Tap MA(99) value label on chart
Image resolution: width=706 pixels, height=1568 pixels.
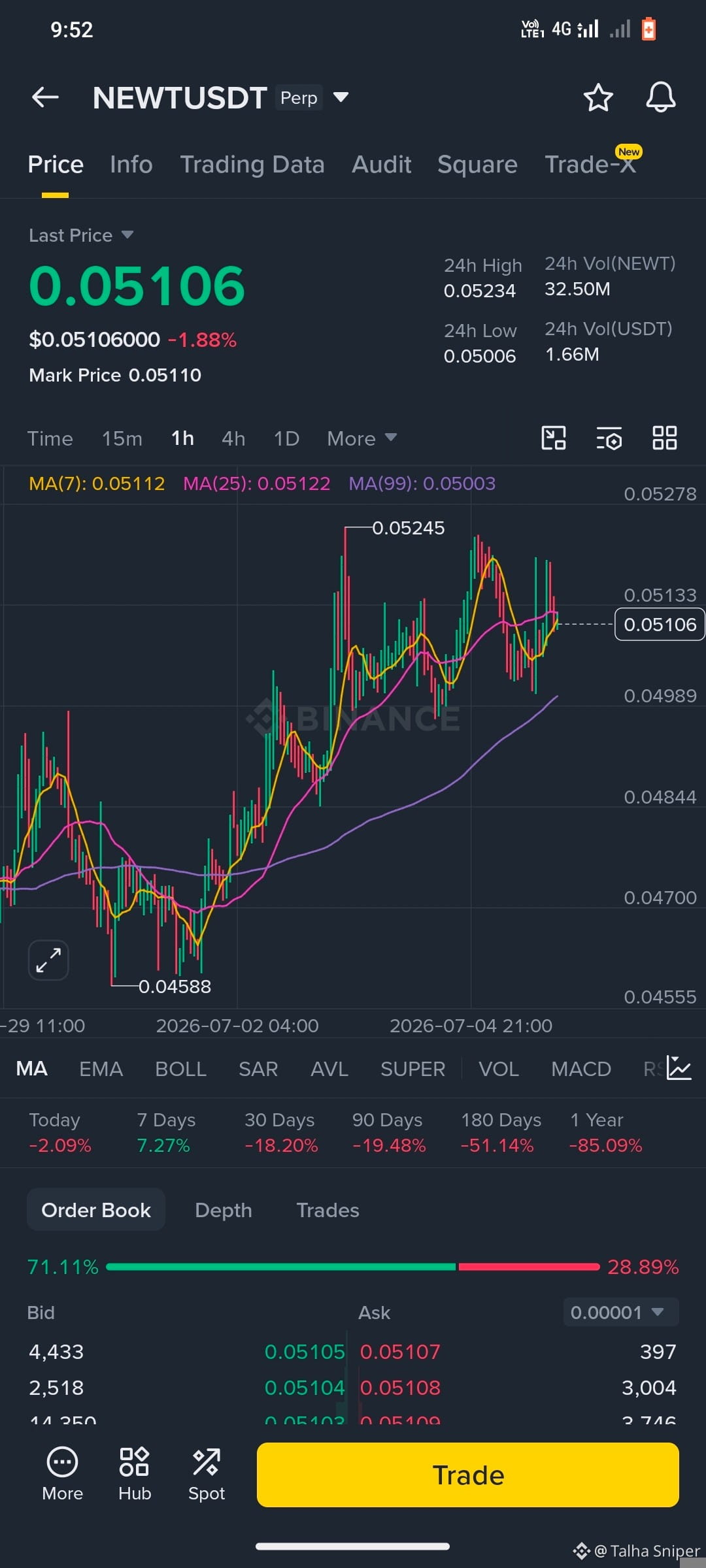[422, 483]
